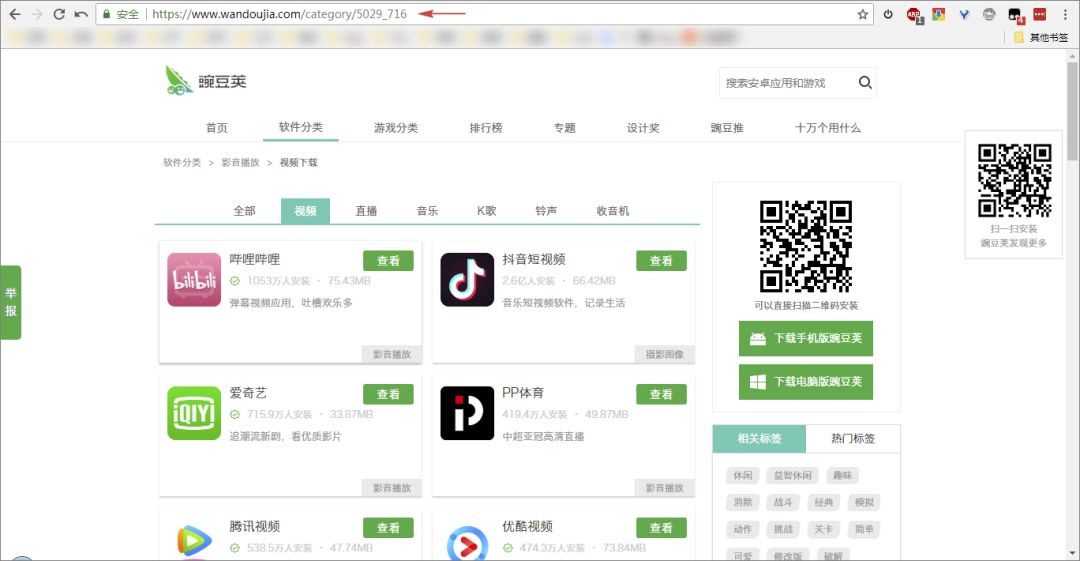Open 软件分类 navigation item
1080x561 pixels.
click(300, 127)
